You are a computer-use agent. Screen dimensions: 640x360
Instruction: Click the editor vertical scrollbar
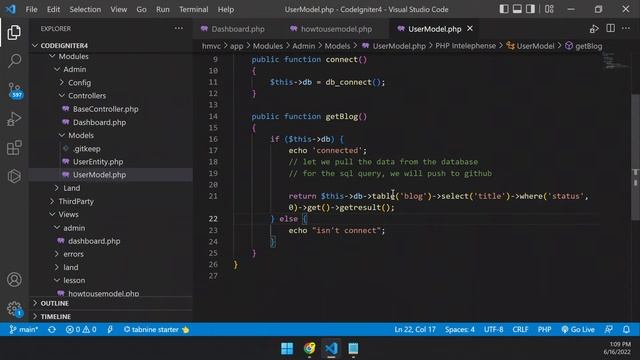[635, 157]
